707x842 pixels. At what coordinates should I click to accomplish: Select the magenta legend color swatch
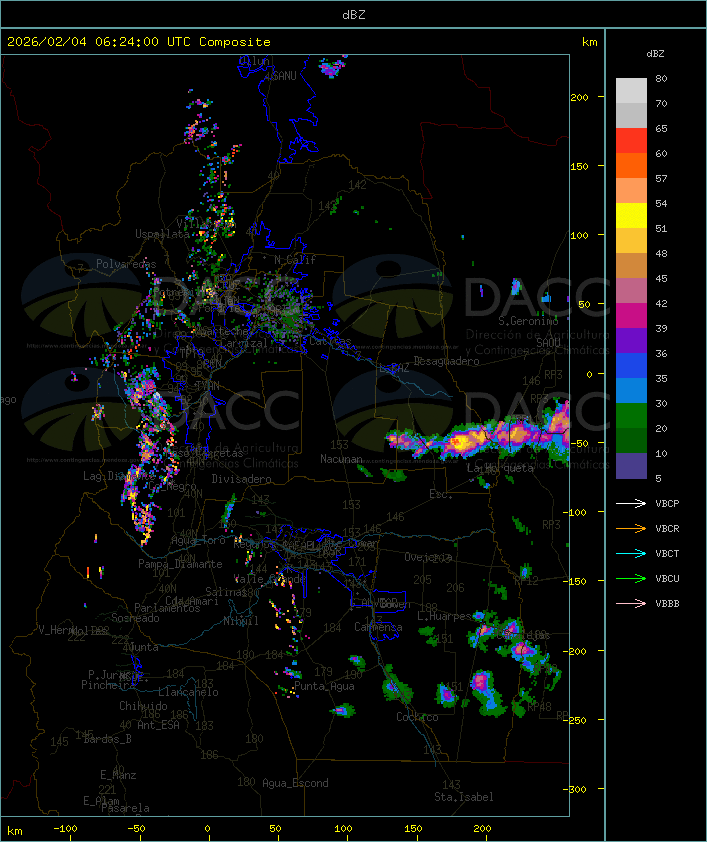click(x=631, y=316)
